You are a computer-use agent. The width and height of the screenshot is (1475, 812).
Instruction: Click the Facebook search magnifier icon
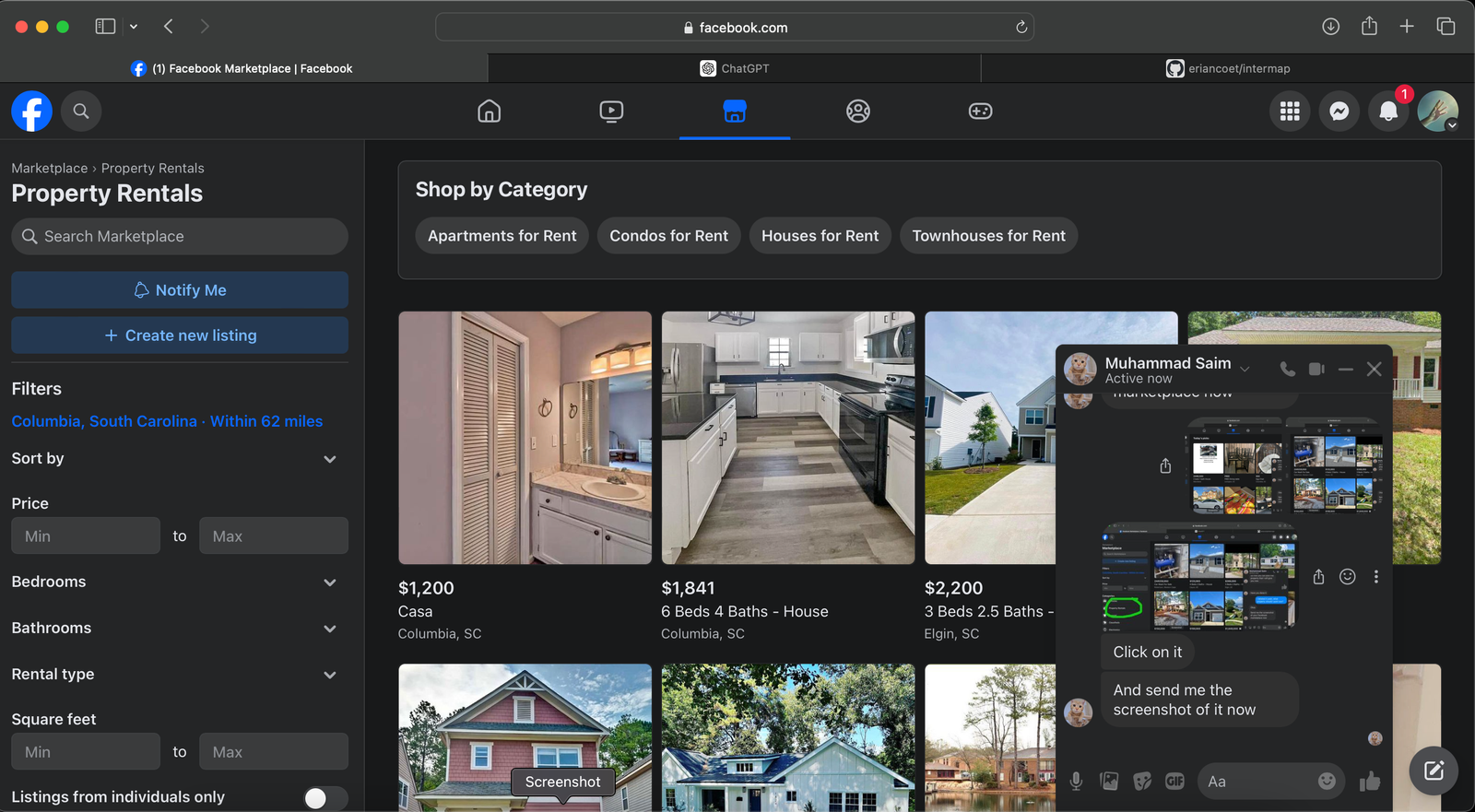pos(81,112)
